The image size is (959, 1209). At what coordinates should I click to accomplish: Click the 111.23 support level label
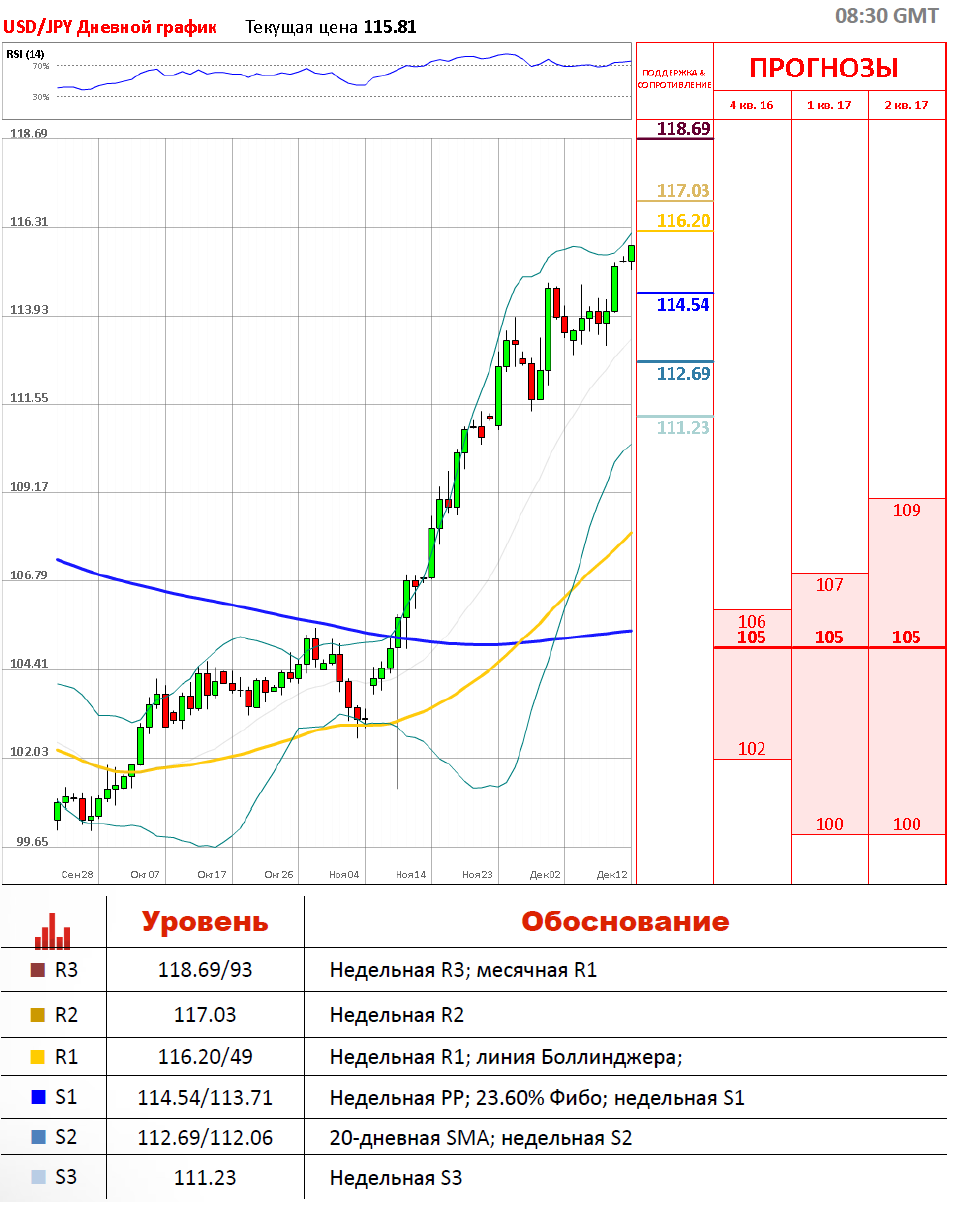click(683, 428)
